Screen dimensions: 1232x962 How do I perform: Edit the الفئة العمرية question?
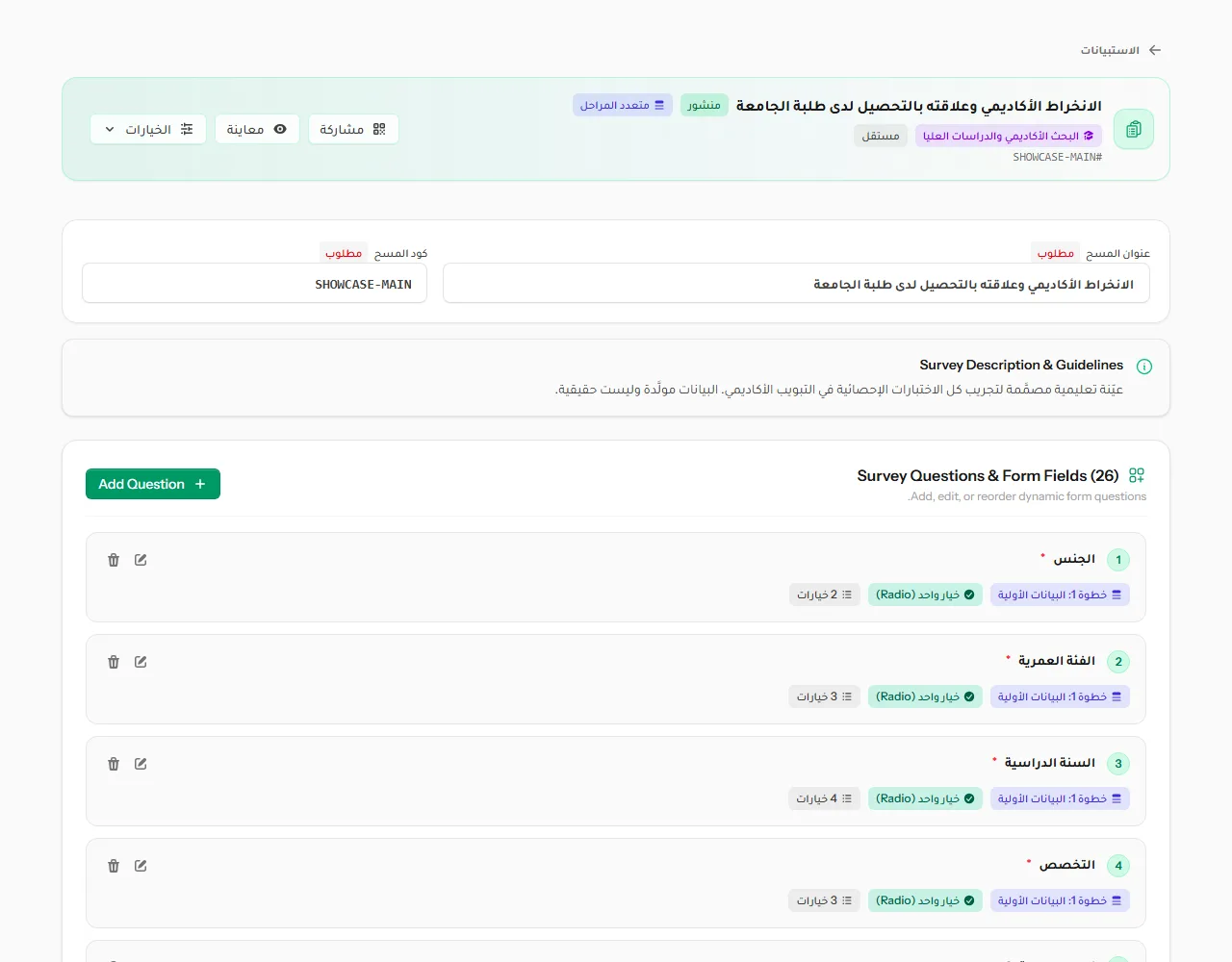[x=141, y=662]
